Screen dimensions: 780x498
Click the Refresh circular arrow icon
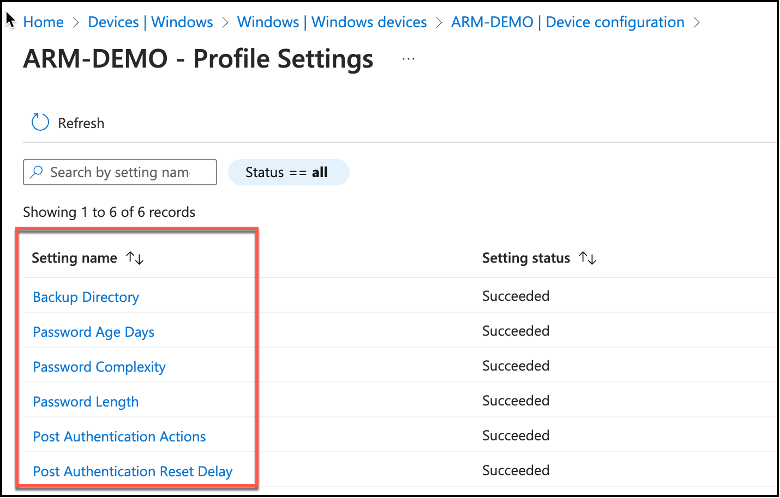40,123
